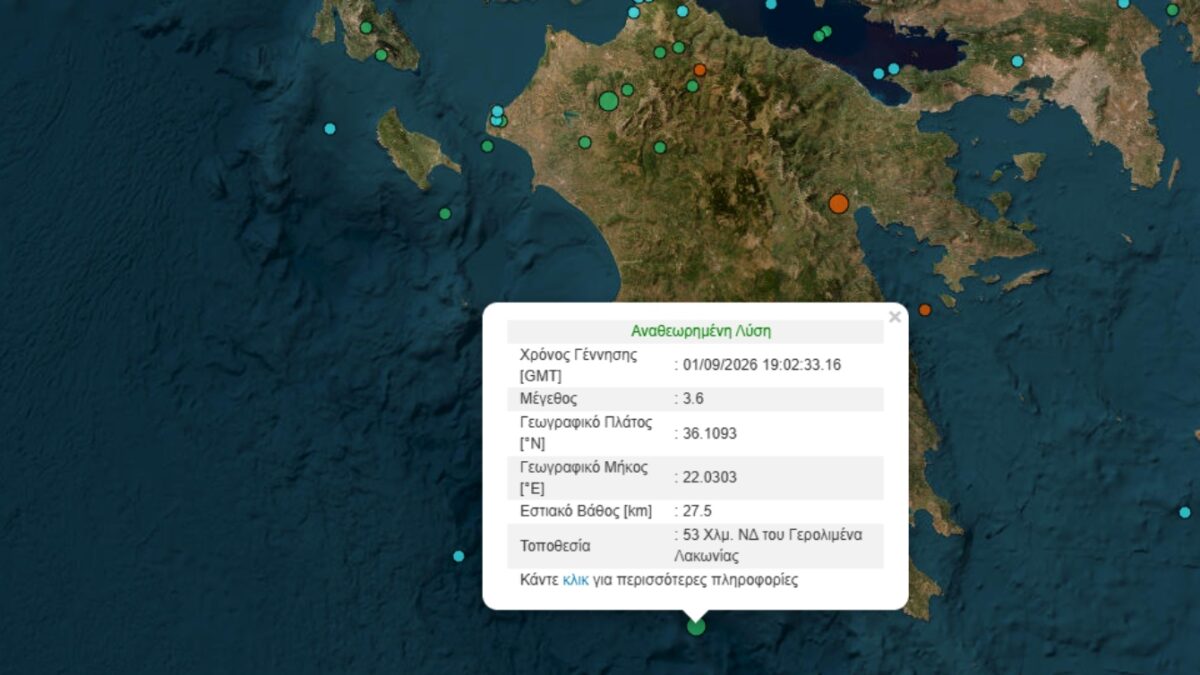Select the upper green marker on Kefalonia island
The height and width of the screenshot is (675, 1200).
point(366,27)
